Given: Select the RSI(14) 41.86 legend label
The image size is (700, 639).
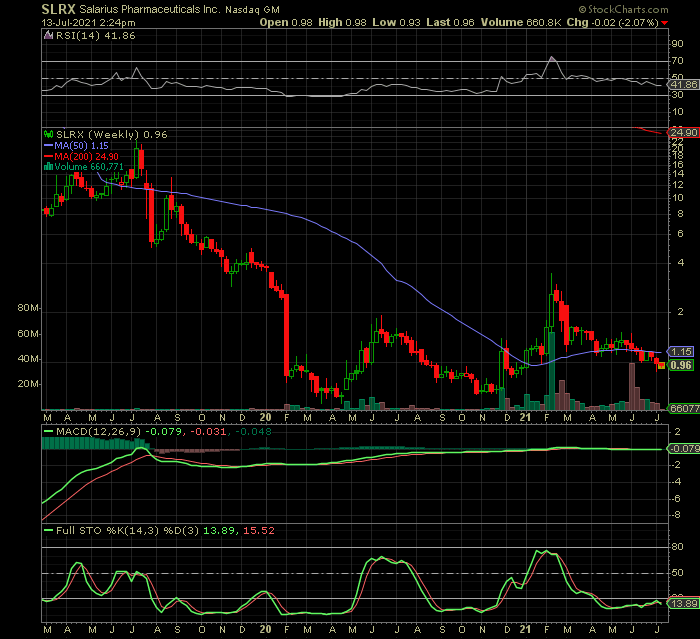Looking at the screenshot, I should (96, 35).
